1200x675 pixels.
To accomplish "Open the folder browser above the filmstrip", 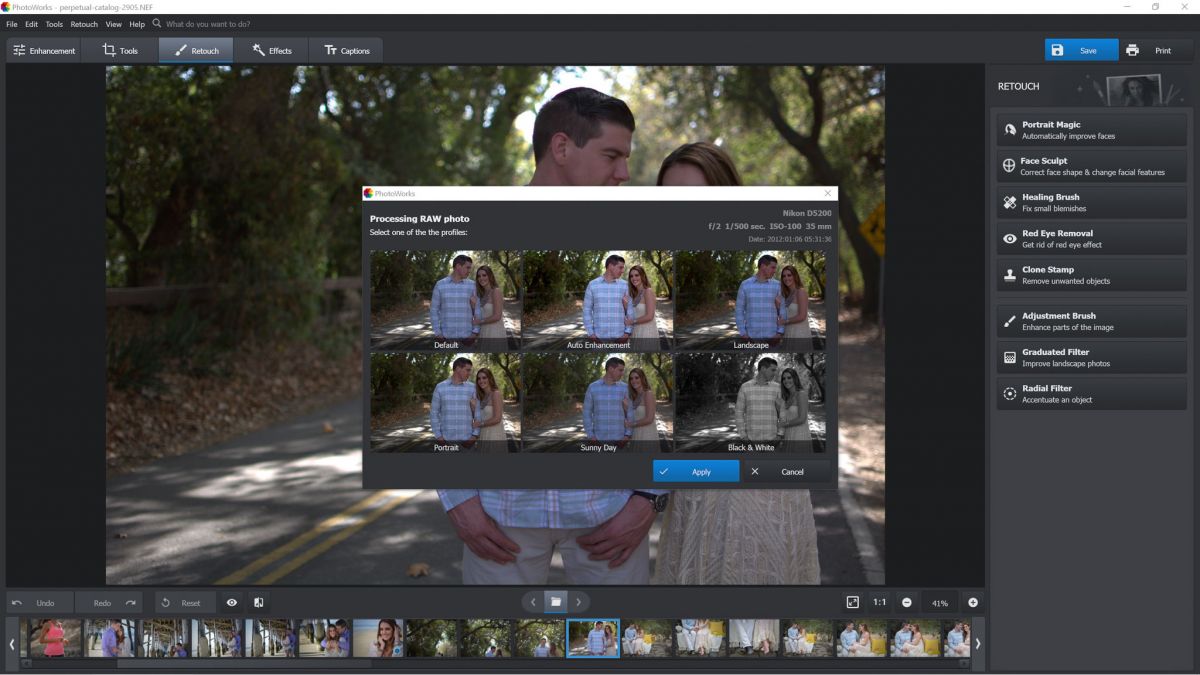I will [555, 601].
